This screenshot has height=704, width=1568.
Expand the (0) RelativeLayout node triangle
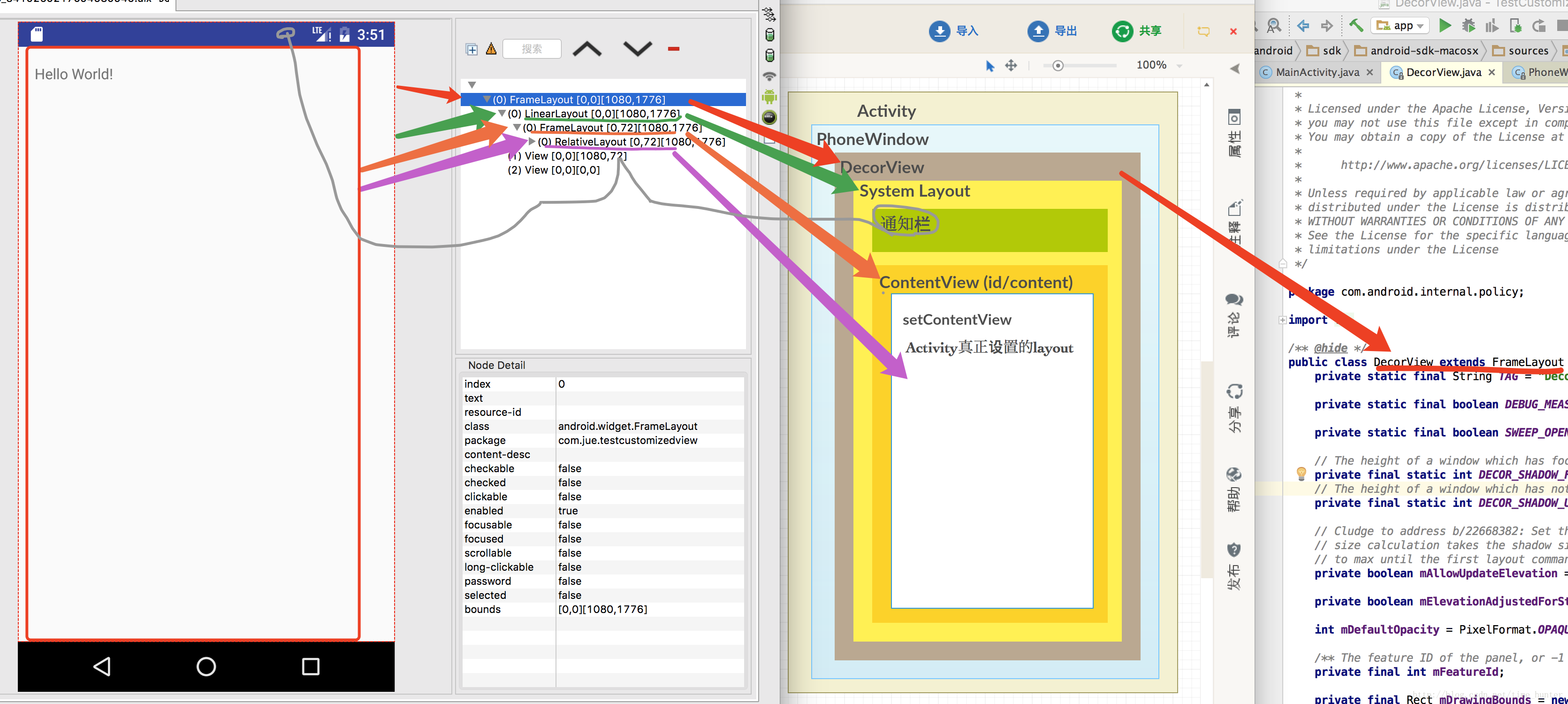click(x=532, y=141)
